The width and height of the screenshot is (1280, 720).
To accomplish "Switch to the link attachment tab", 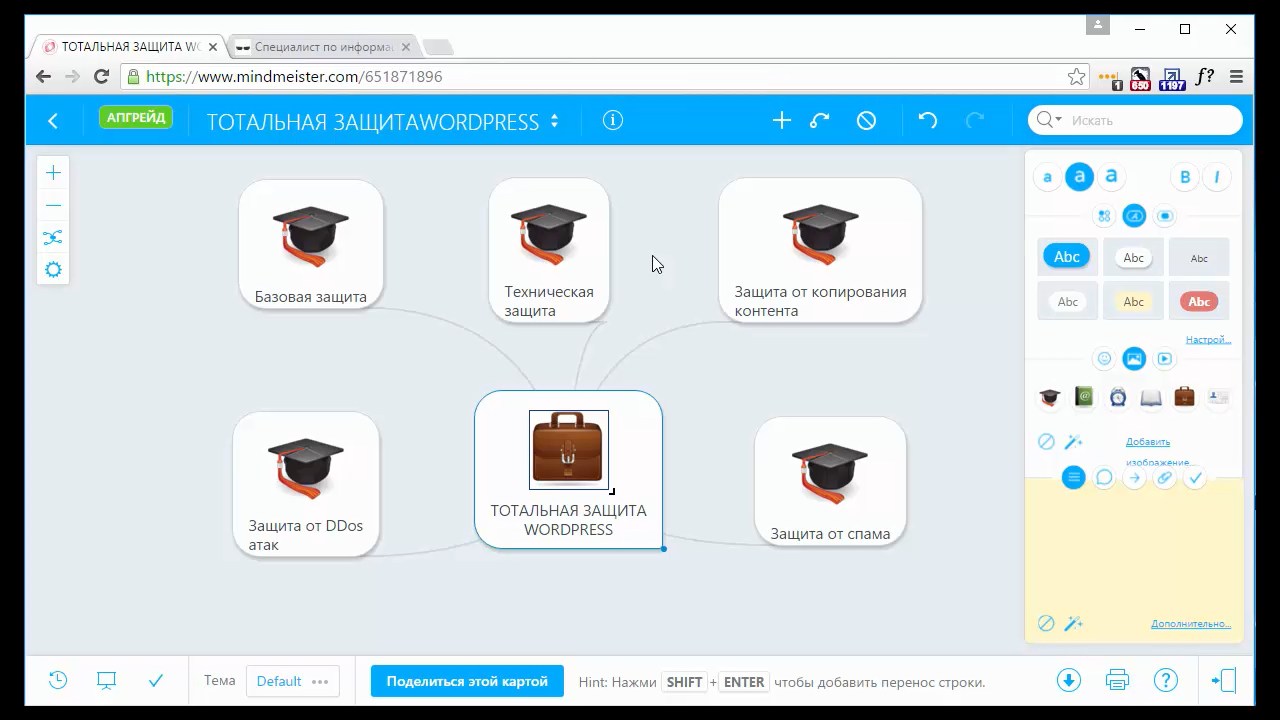I will pyautogui.click(x=1165, y=478).
